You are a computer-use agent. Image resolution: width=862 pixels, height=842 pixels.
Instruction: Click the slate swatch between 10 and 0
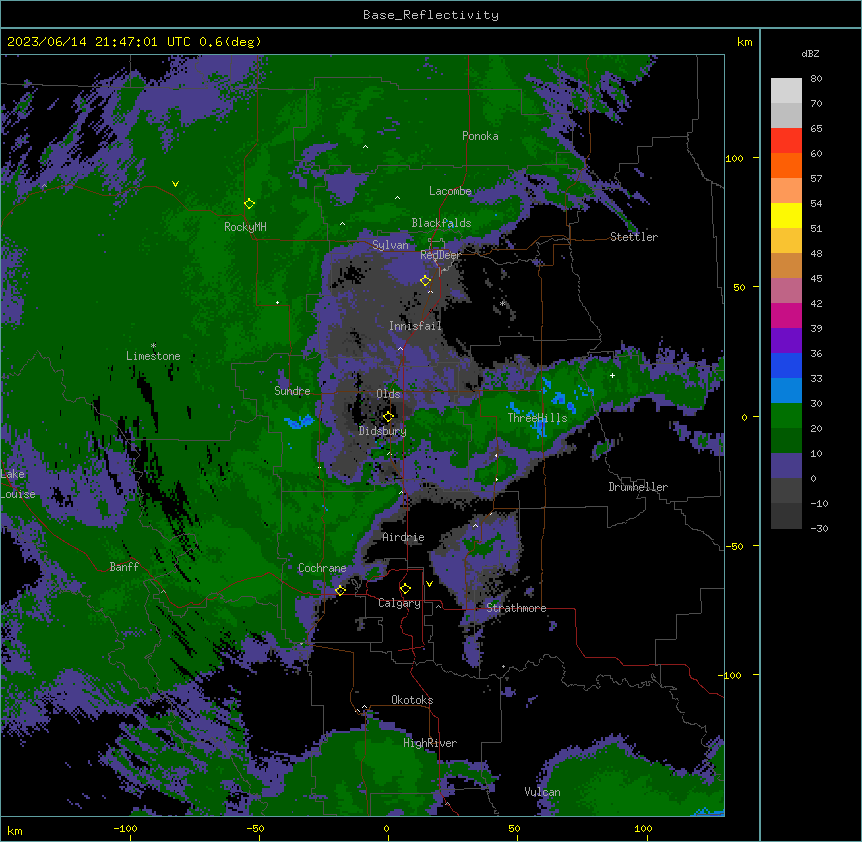click(x=786, y=466)
